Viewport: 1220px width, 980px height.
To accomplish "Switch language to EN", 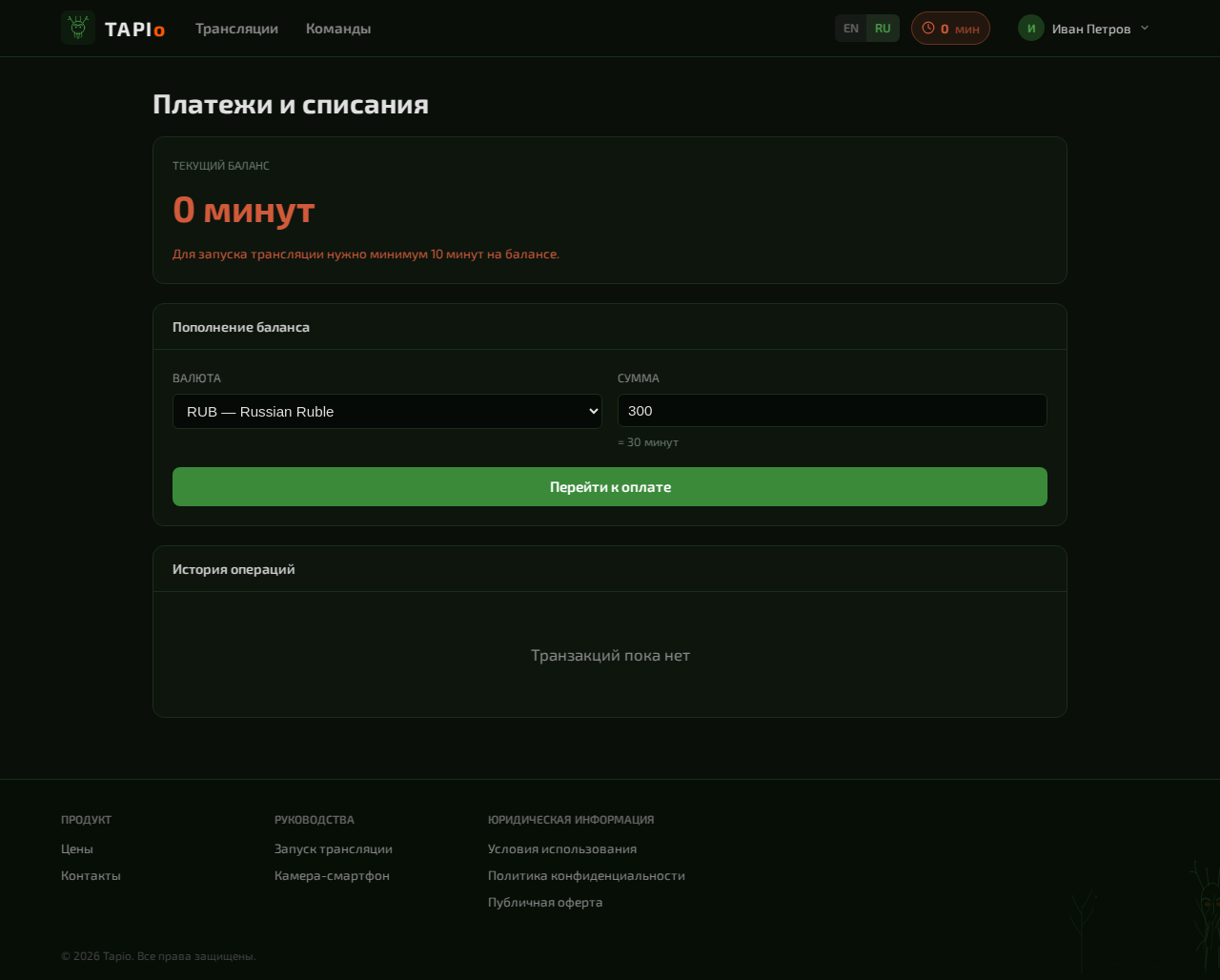I will click(851, 28).
